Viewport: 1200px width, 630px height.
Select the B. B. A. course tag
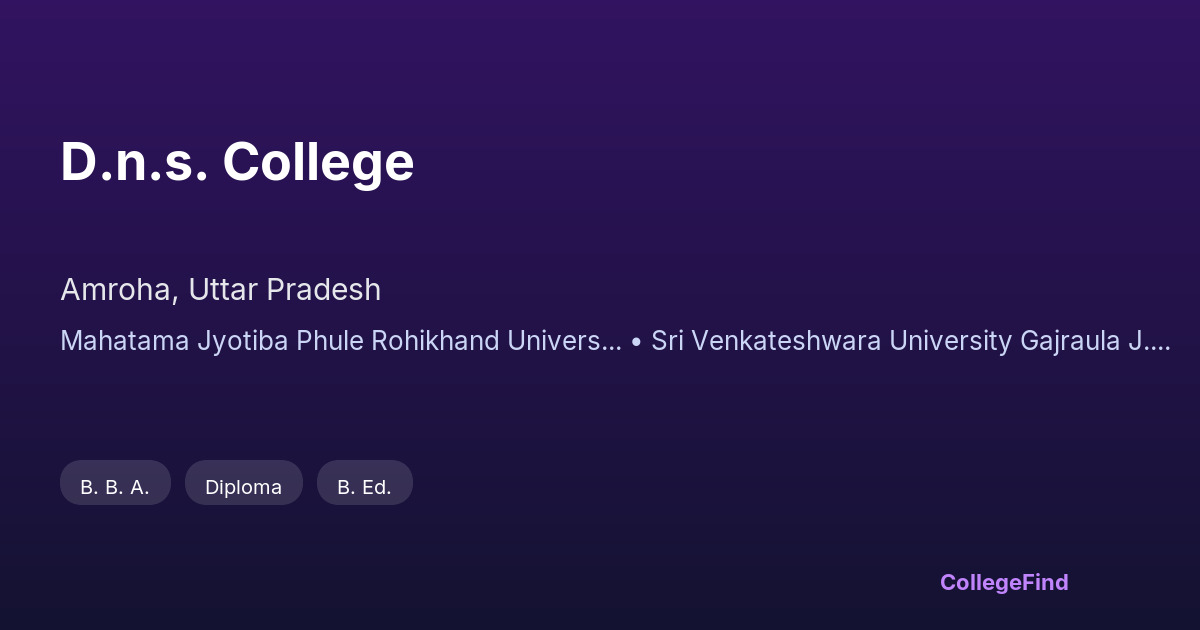coord(115,487)
